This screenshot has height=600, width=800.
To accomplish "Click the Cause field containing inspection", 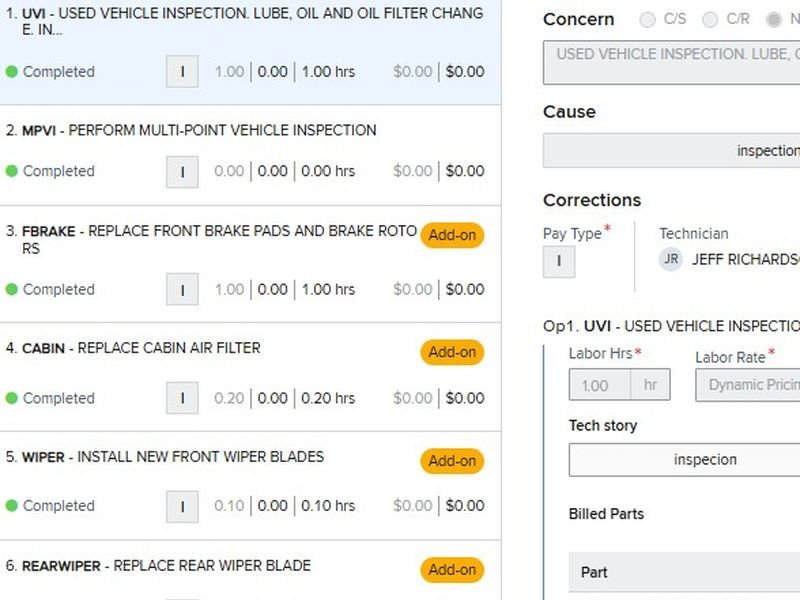I will (671, 151).
